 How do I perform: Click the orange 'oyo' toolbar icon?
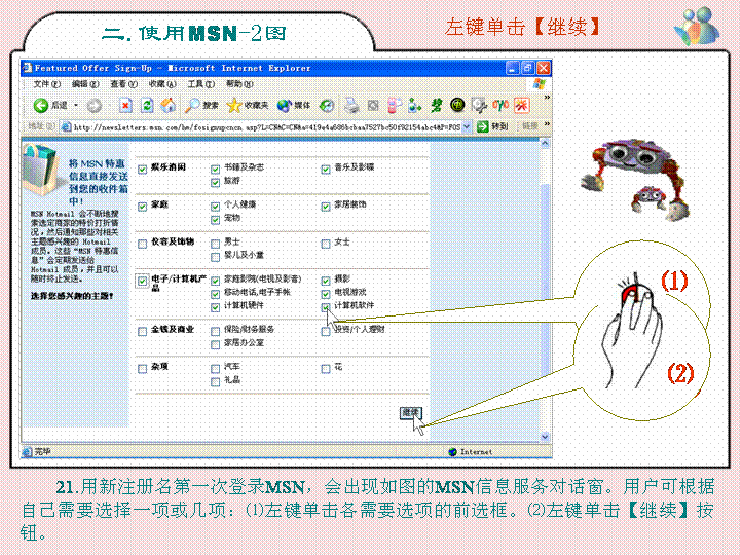pos(501,104)
